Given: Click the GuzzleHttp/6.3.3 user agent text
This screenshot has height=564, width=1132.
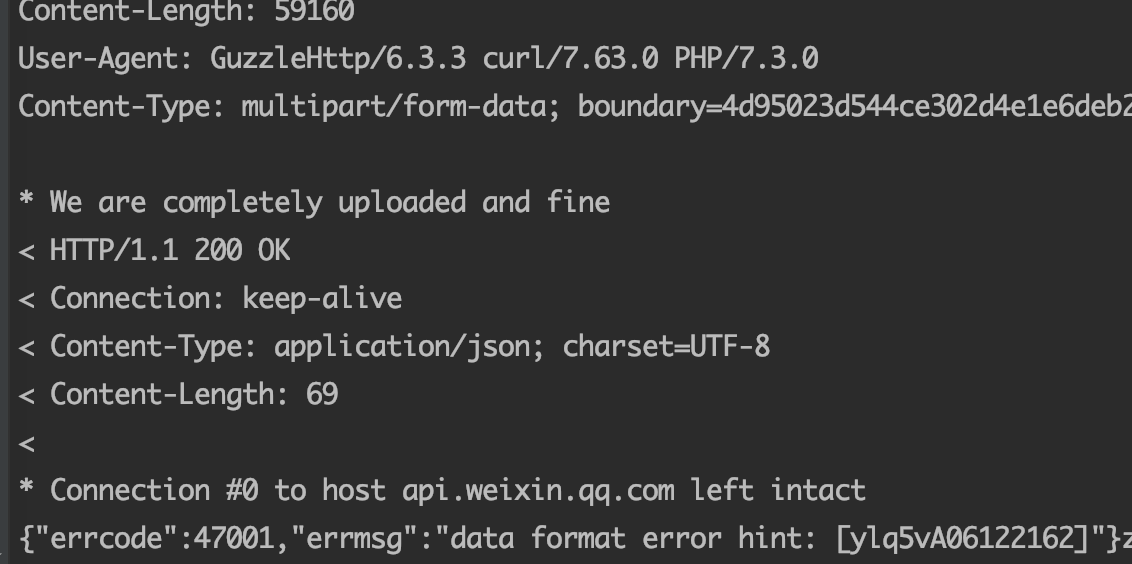Looking at the screenshot, I should pyautogui.click(x=337, y=58).
